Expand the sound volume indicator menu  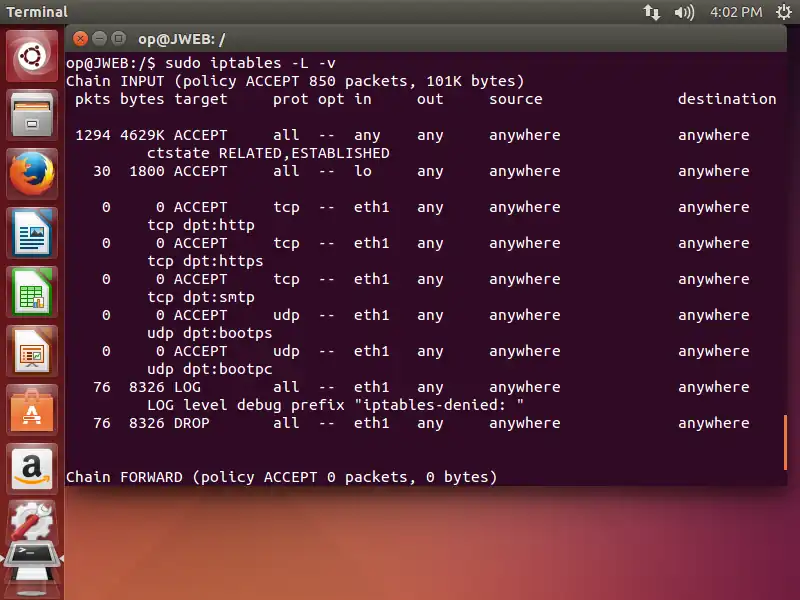pos(684,12)
